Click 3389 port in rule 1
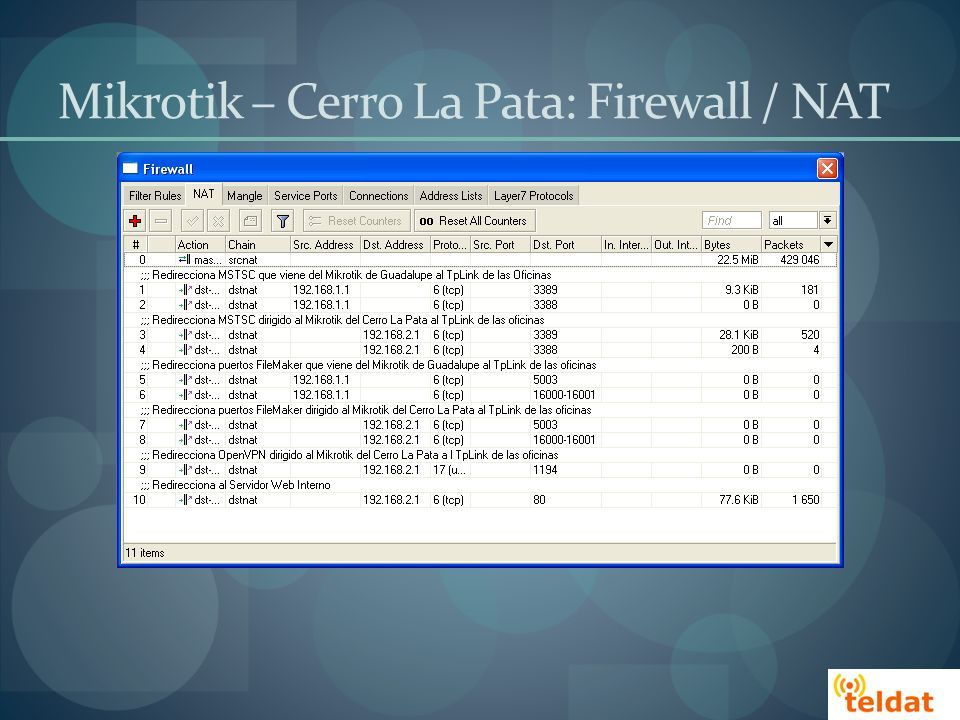The image size is (960, 720). pyautogui.click(x=545, y=290)
